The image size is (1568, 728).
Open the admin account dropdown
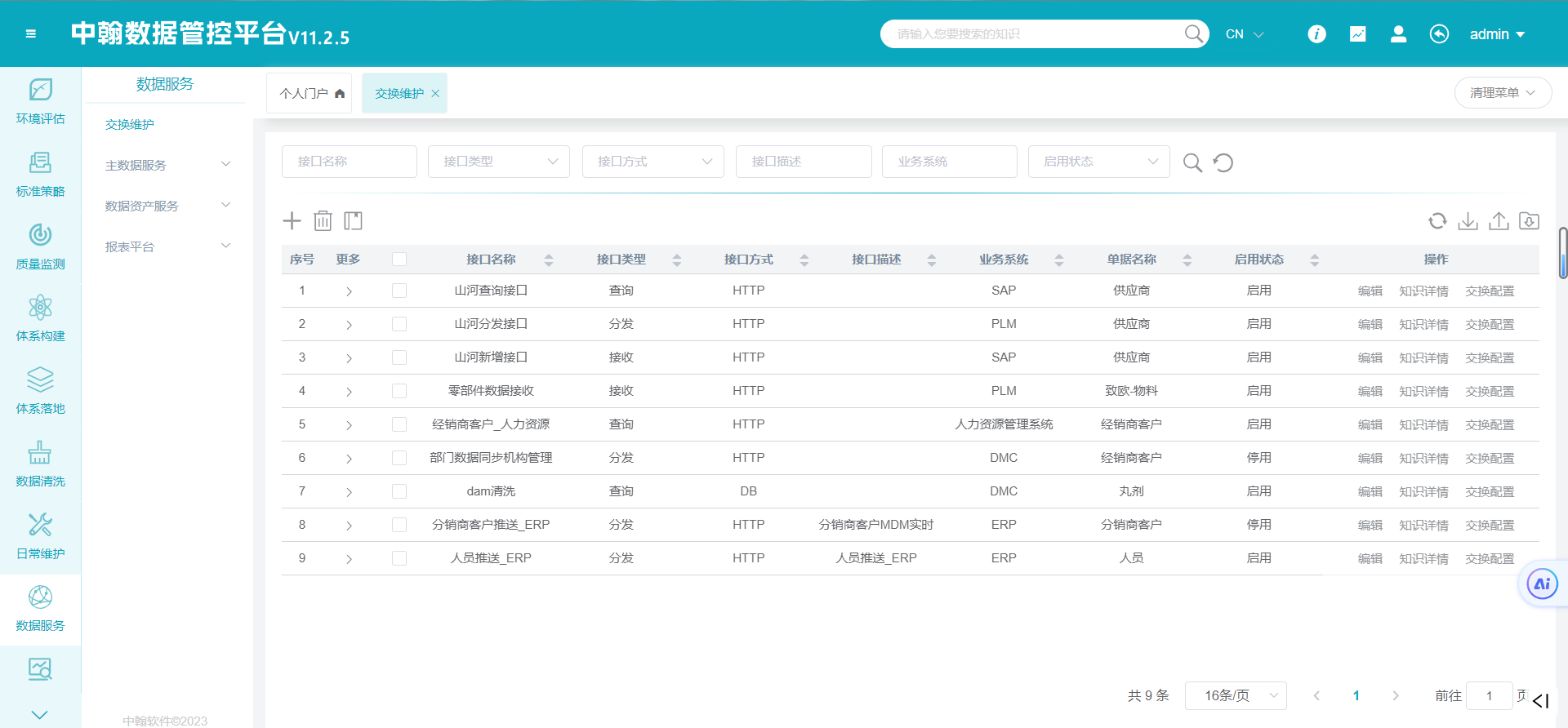coord(1498,34)
